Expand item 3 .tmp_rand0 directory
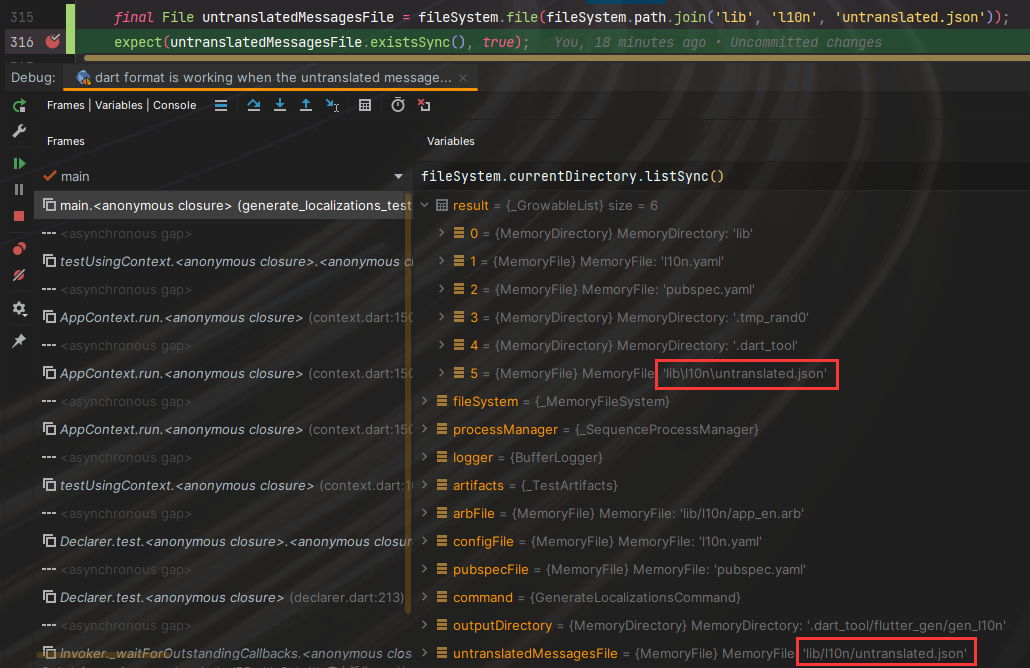The height and width of the screenshot is (668, 1030). (441, 317)
